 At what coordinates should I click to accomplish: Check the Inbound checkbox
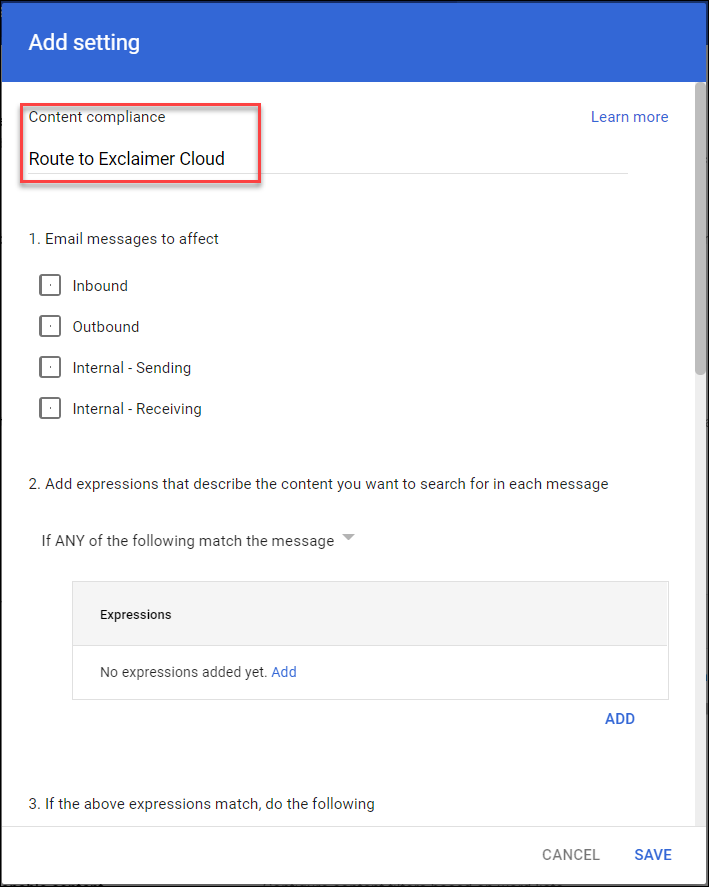pyautogui.click(x=50, y=286)
